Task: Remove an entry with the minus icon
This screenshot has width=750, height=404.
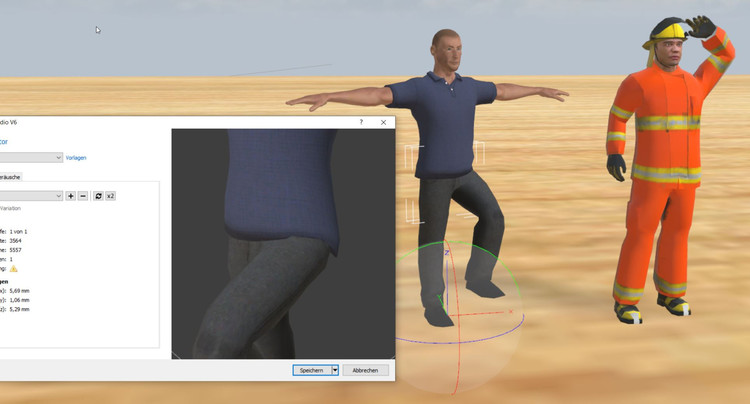Action: (x=83, y=196)
